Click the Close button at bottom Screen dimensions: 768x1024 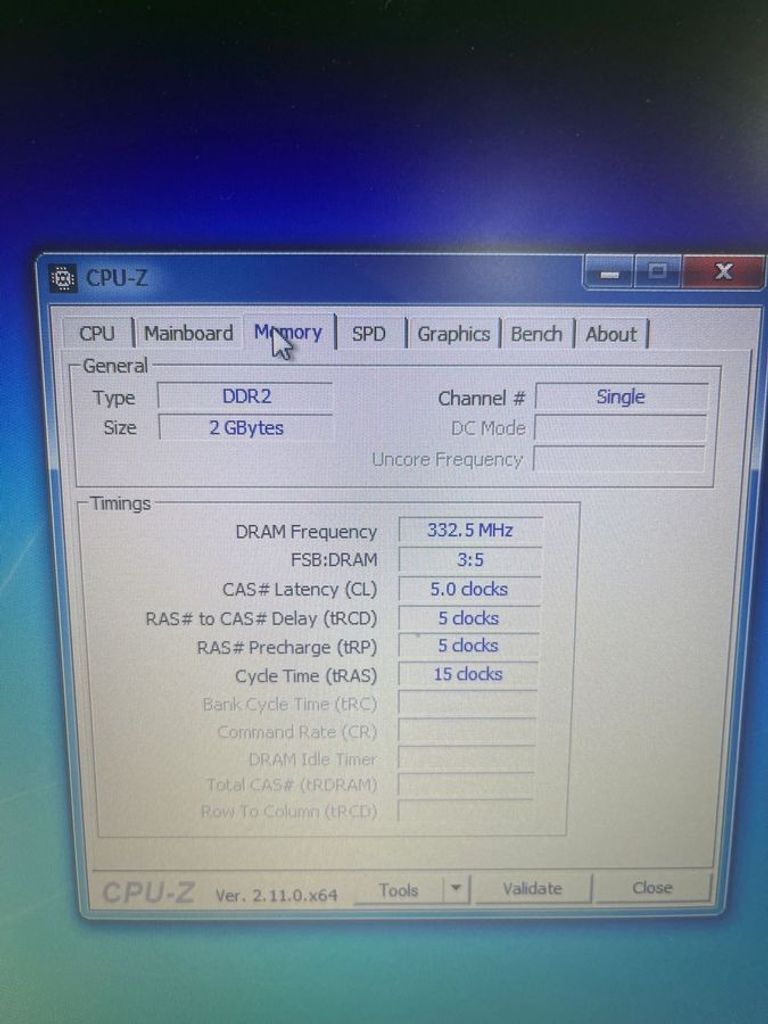point(652,888)
